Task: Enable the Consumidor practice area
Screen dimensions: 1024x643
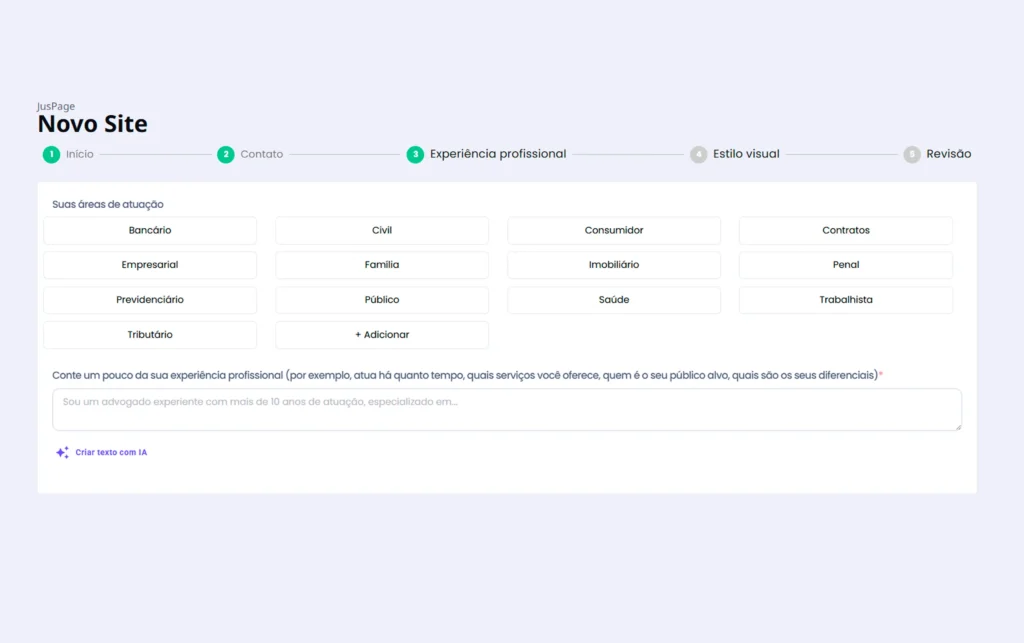Action: point(614,231)
